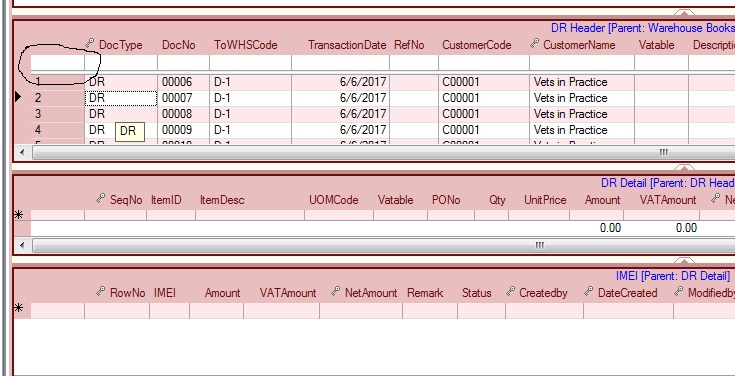Click the TransactionDate filter input cell
The image size is (735, 376).
340,62
